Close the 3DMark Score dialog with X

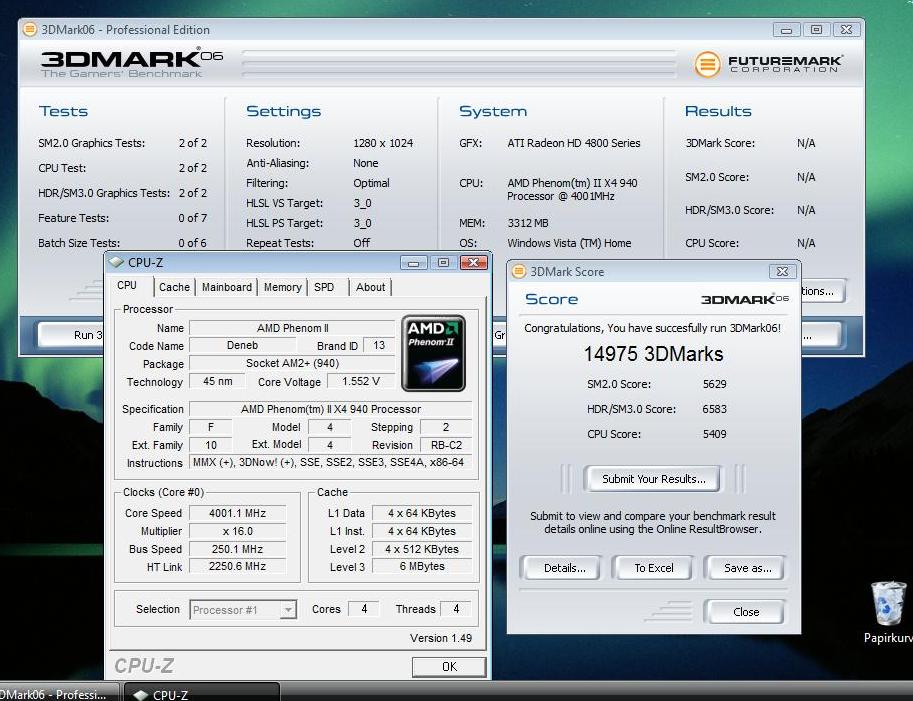(782, 271)
